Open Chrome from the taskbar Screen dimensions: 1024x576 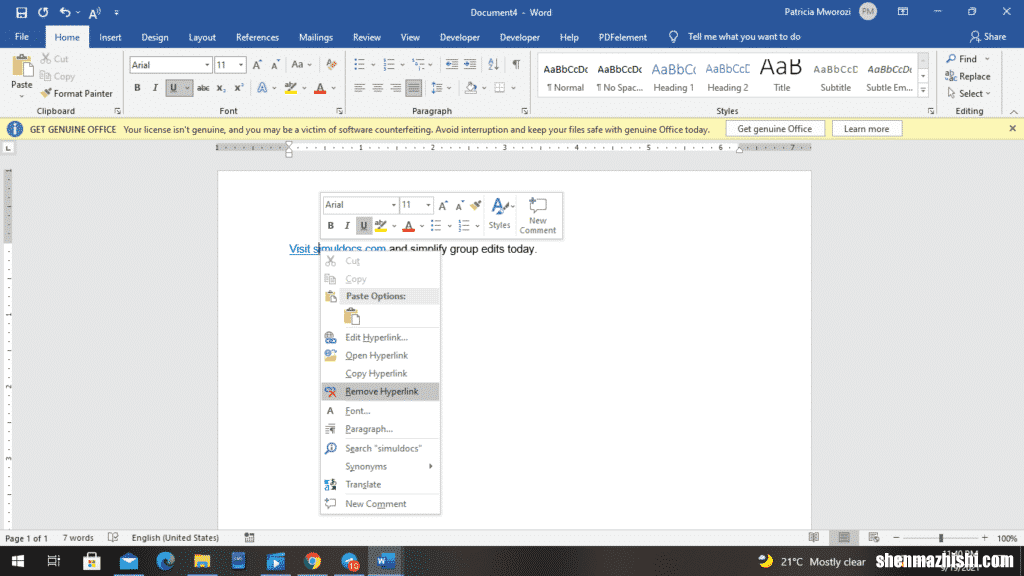point(312,561)
